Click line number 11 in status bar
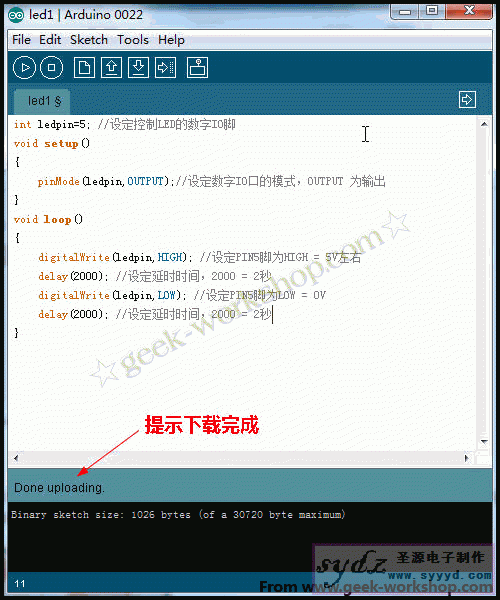The width and height of the screenshot is (500, 600). click(20, 584)
